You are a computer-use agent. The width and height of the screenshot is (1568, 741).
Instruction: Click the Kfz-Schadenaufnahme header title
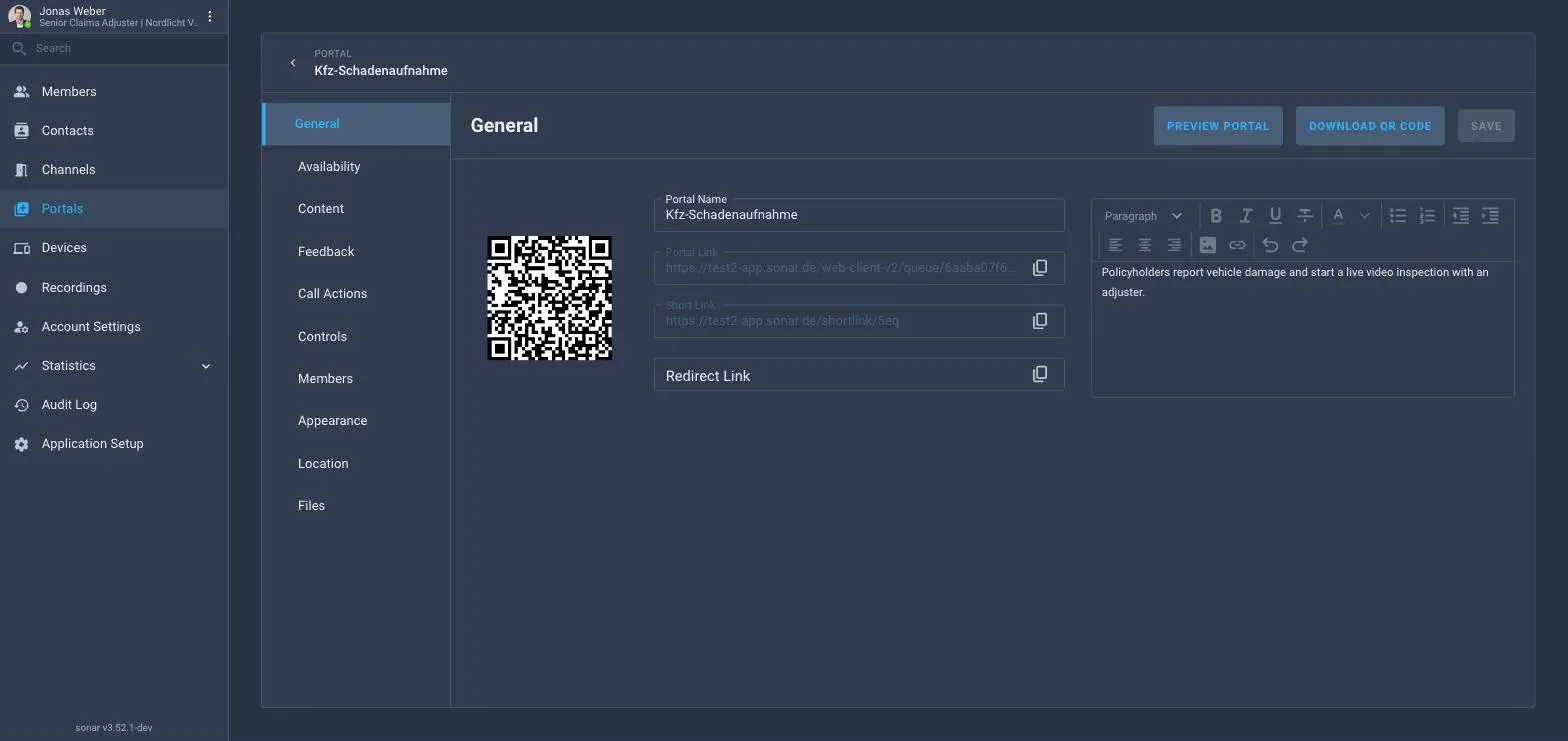pyautogui.click(x=381, y=71)
